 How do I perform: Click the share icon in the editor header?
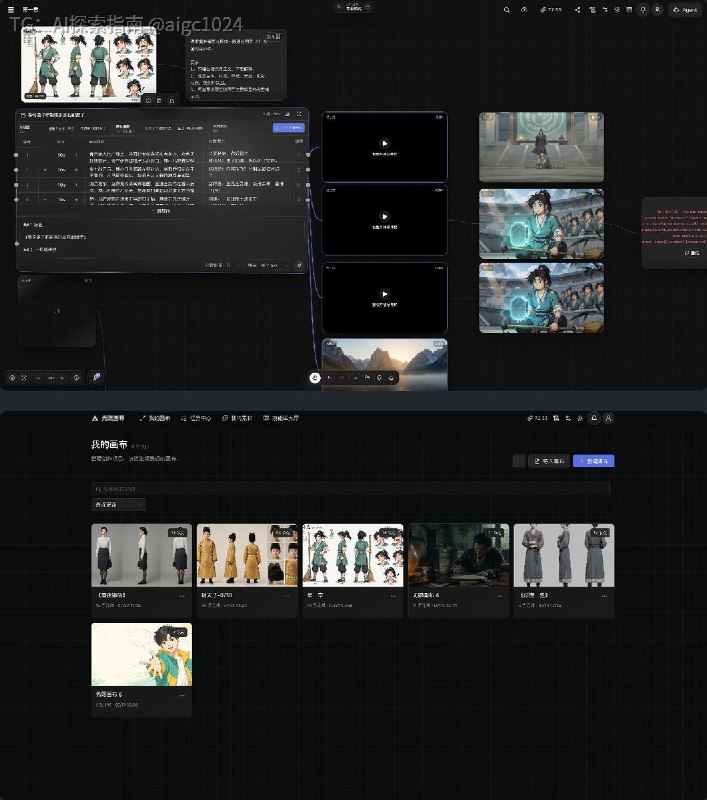tap(577, 10)
